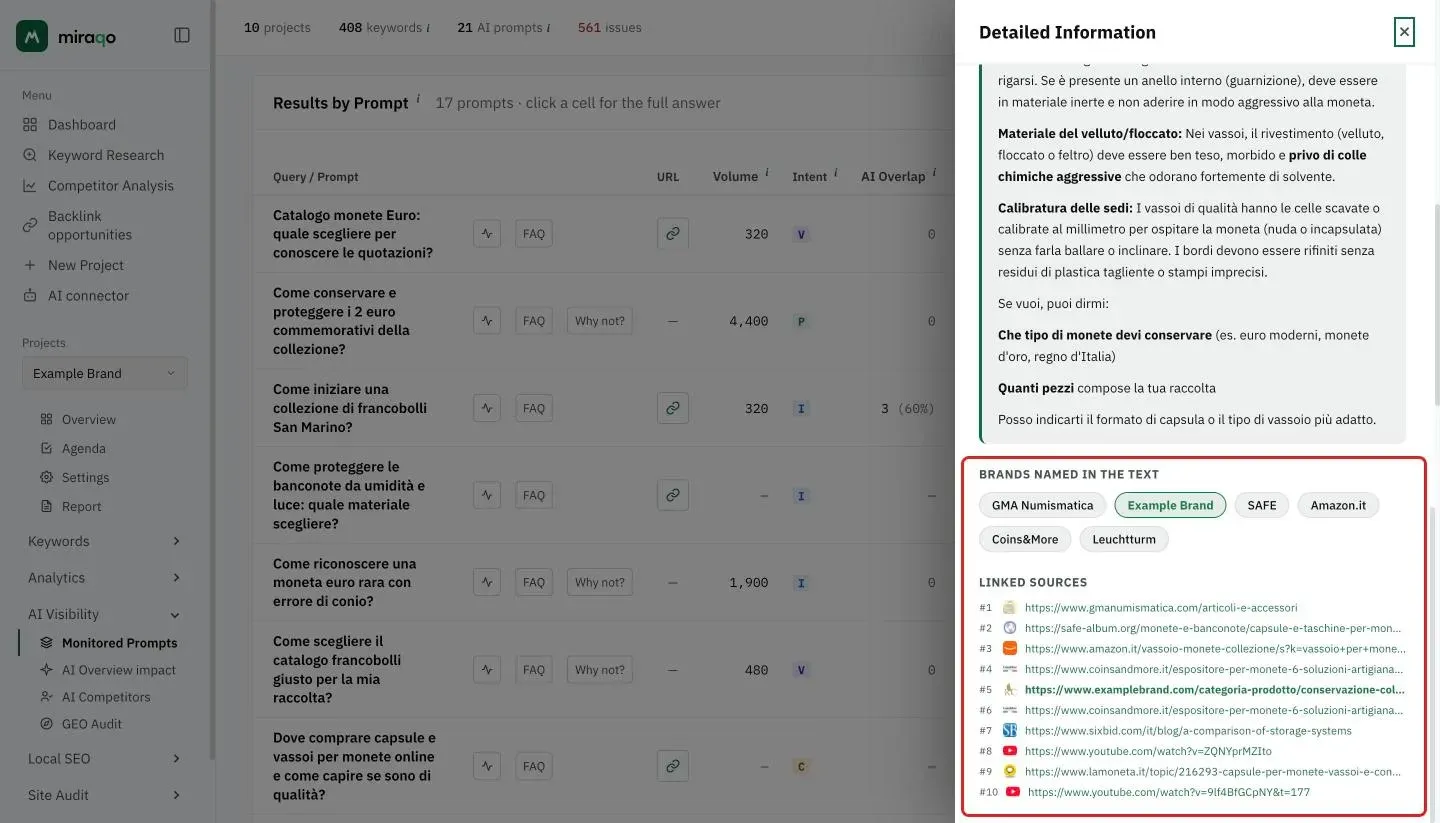
Task: Open AI Overview impact
Action: pos(118,670)
